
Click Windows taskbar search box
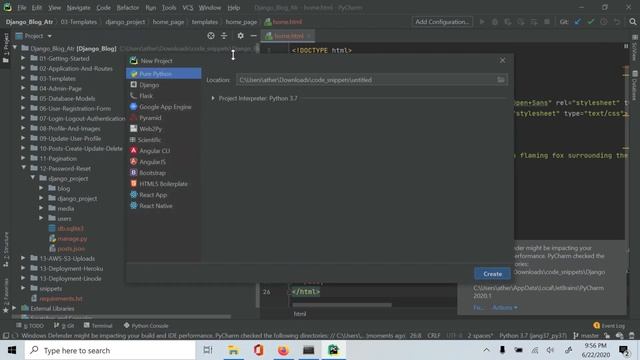click(110, 350)
